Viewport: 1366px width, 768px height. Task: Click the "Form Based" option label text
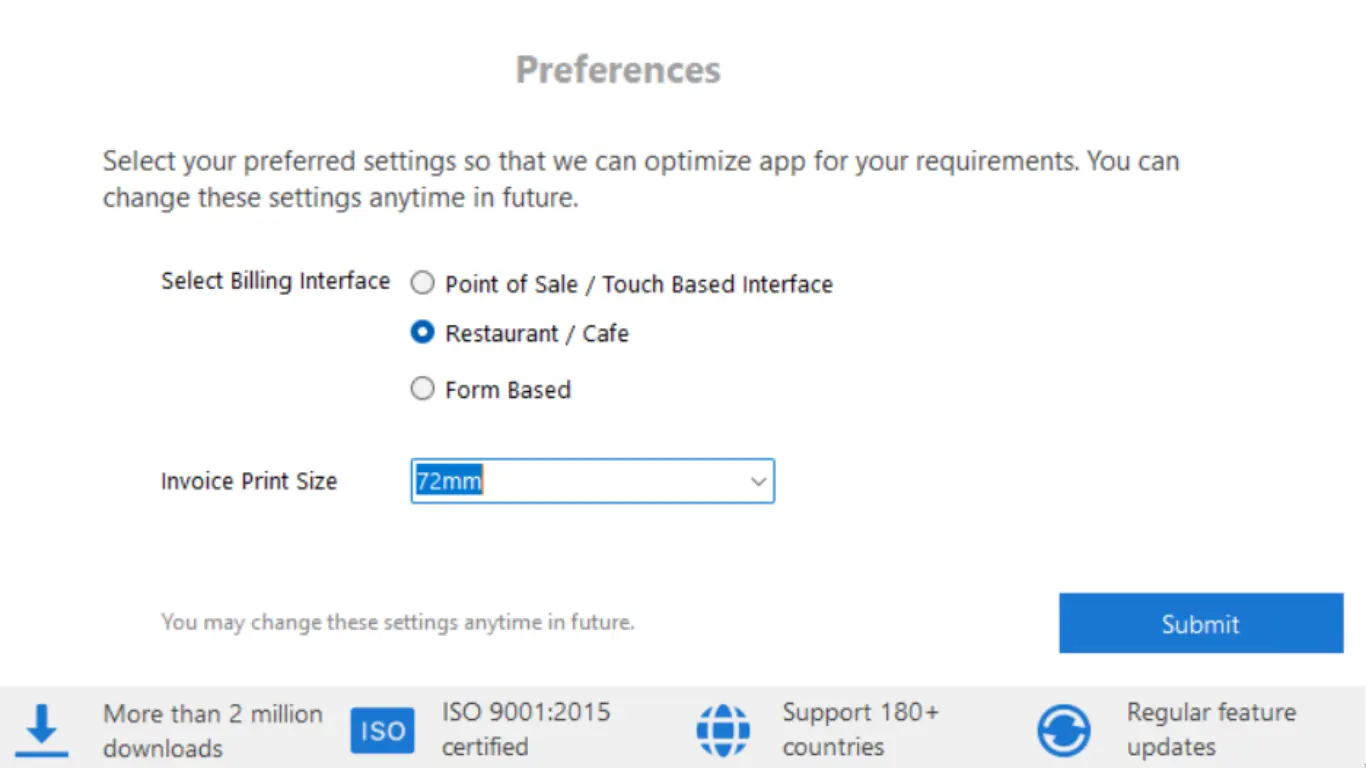508,390
